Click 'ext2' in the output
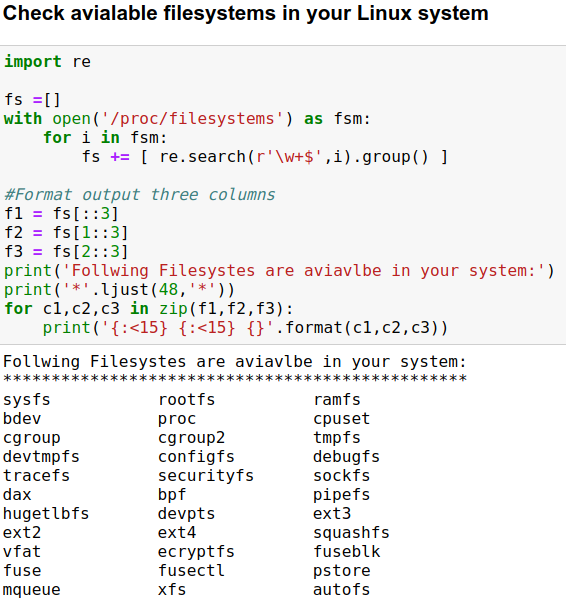 (22, 533)
